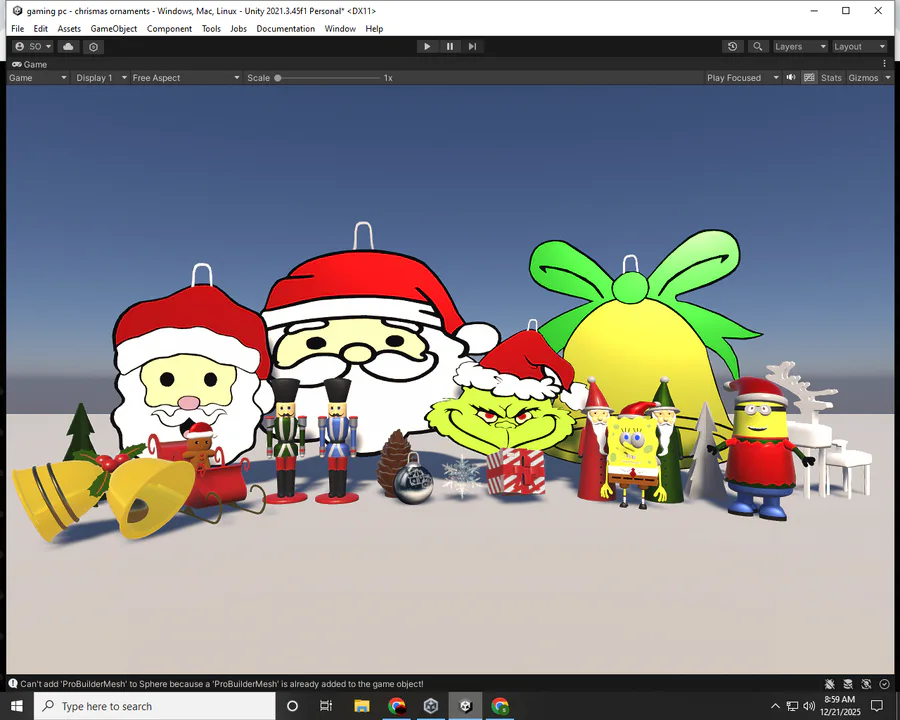Click the ProBuilderMesh console error message

click(222, 684)
